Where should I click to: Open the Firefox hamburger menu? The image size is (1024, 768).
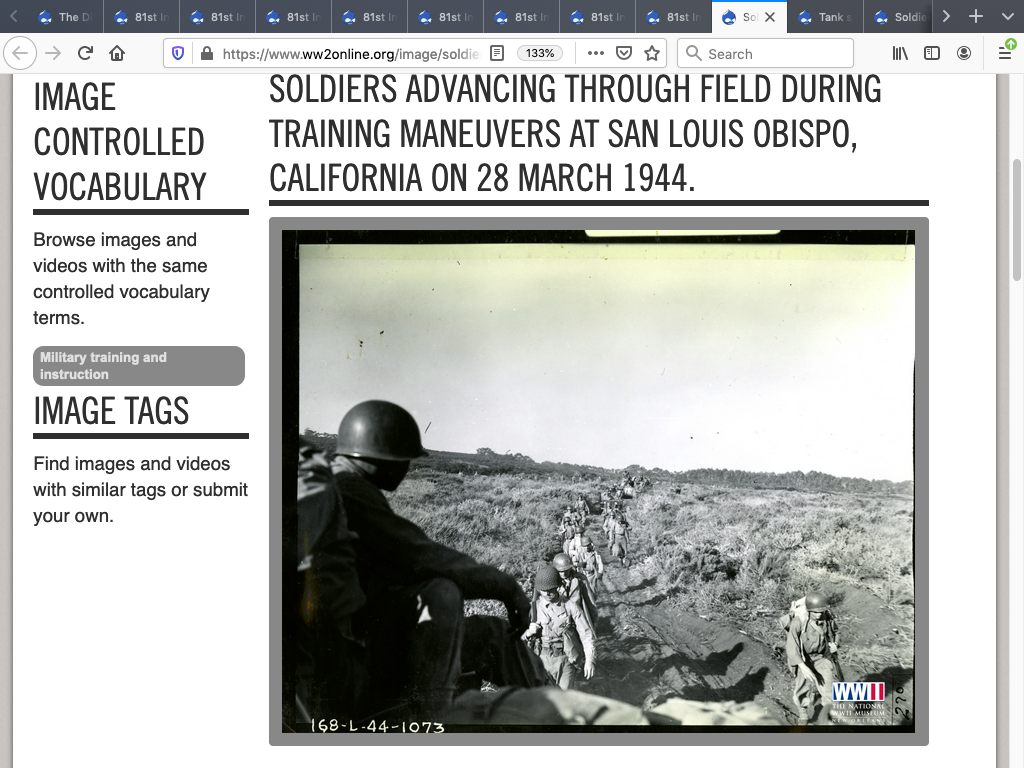pos(1005,54)
